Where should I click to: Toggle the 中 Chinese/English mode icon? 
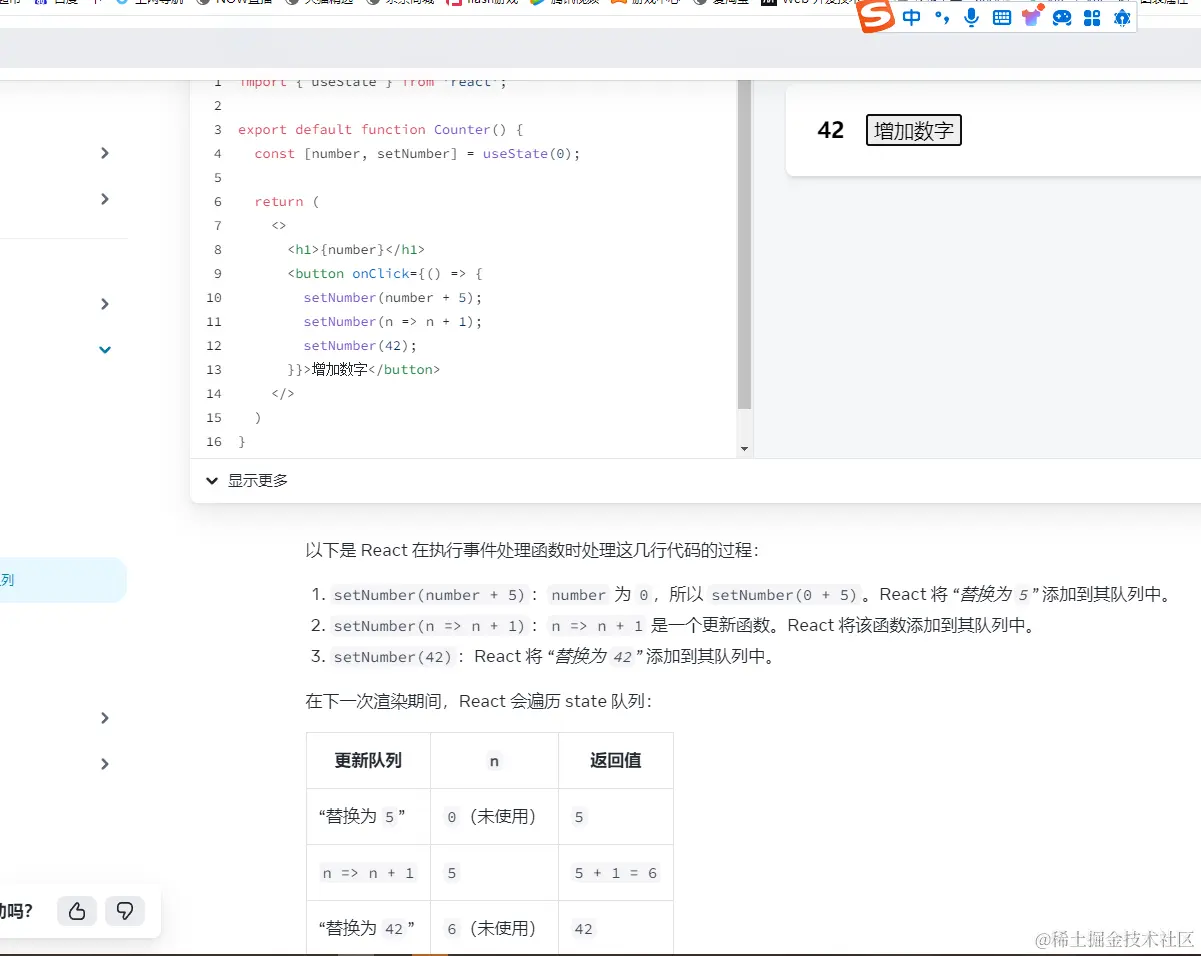tap(911, 17)
